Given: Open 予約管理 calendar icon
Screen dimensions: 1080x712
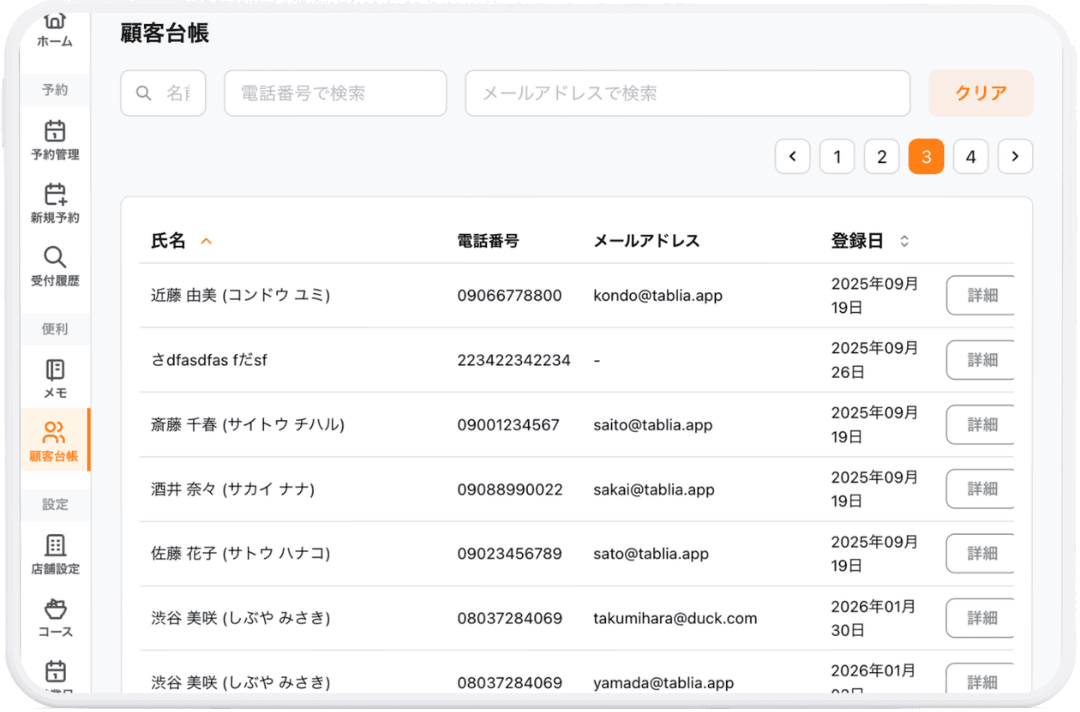Looking at the screenshot, I should [x=55, y=131].
